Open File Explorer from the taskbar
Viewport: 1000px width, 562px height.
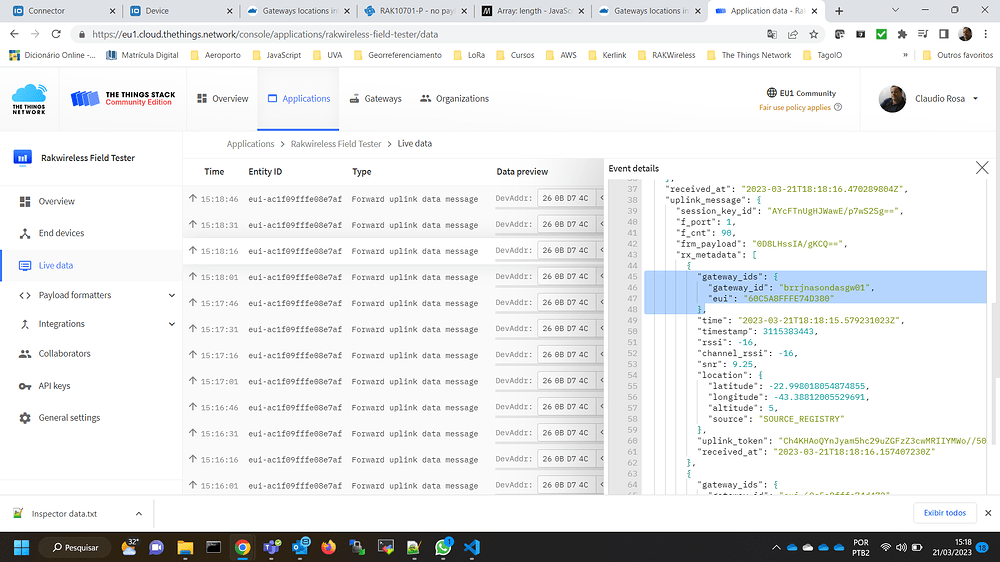point(185,547)
